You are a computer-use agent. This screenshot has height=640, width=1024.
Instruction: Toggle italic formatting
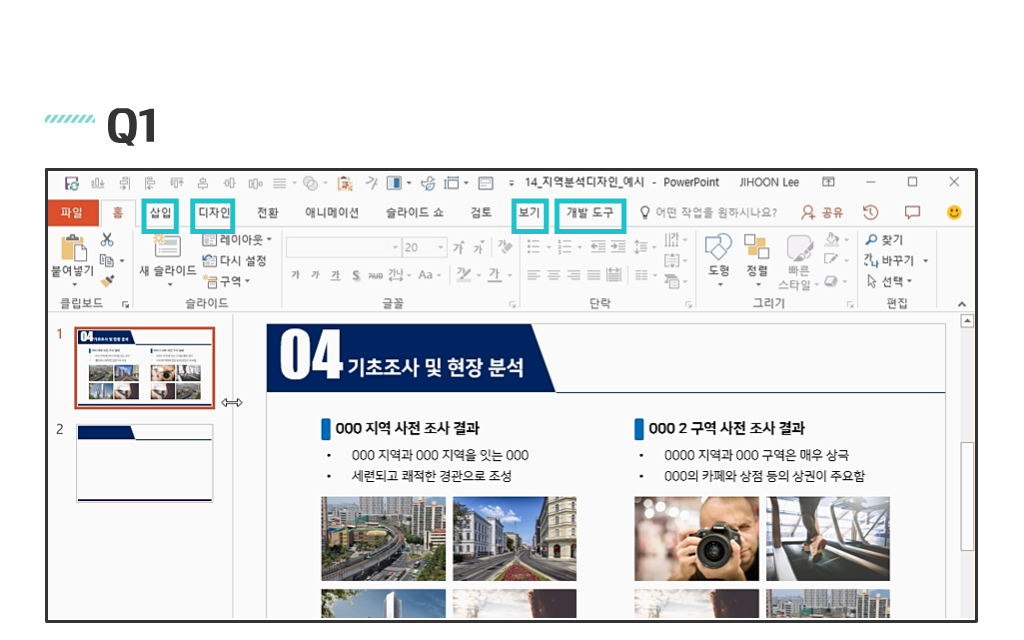point(315,275)
